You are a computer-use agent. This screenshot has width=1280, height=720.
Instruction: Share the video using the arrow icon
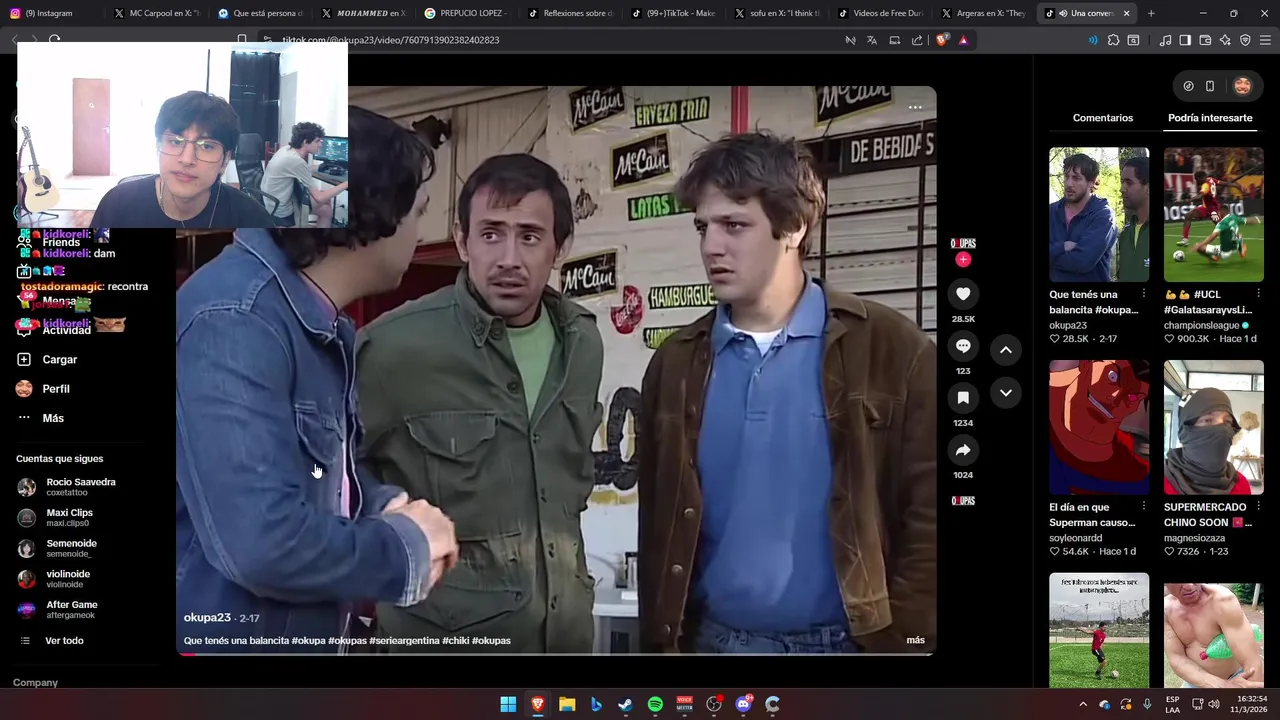point(963,449)
